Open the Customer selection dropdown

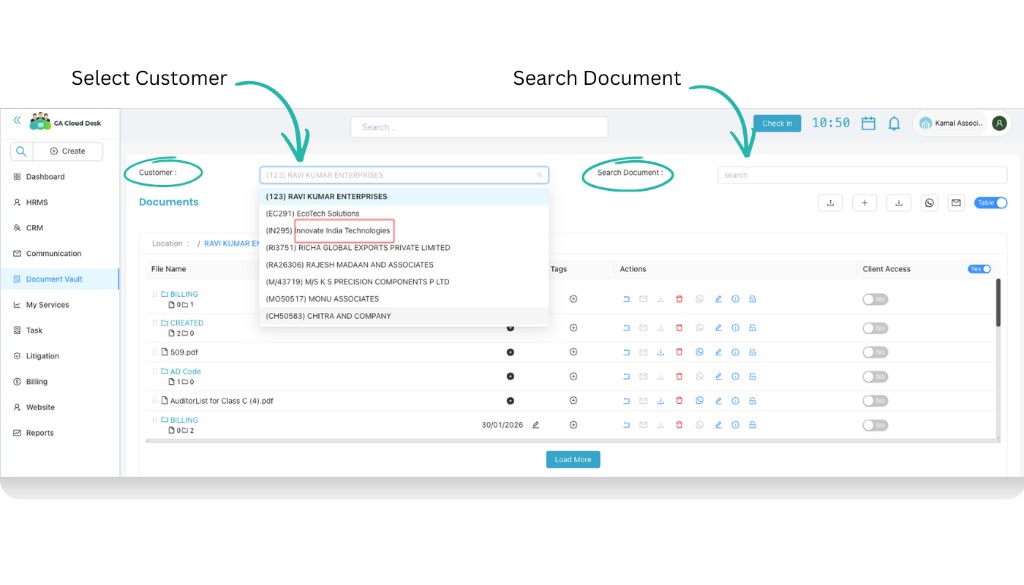404,174
